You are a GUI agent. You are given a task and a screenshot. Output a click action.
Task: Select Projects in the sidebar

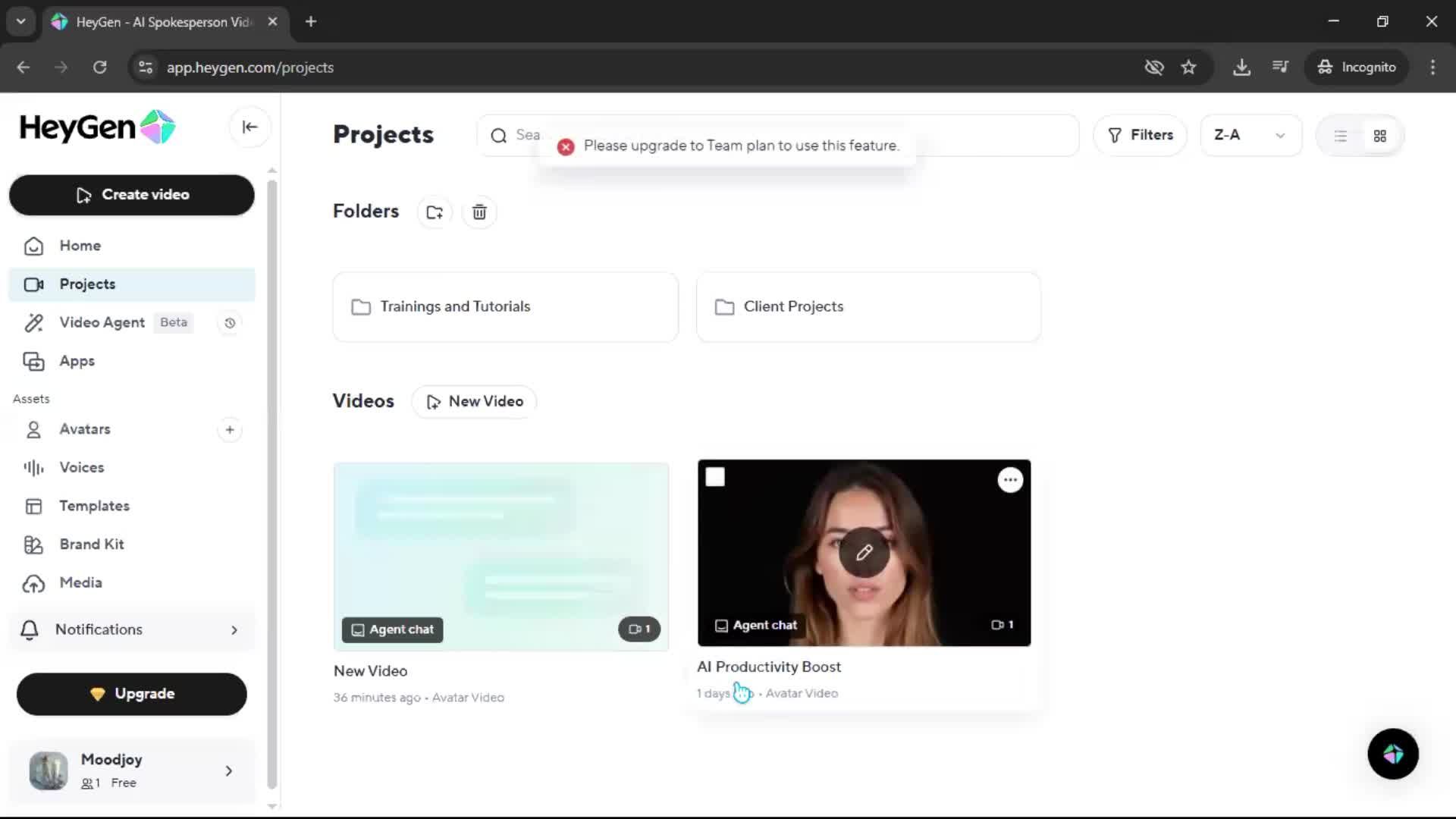click(88, 284)
